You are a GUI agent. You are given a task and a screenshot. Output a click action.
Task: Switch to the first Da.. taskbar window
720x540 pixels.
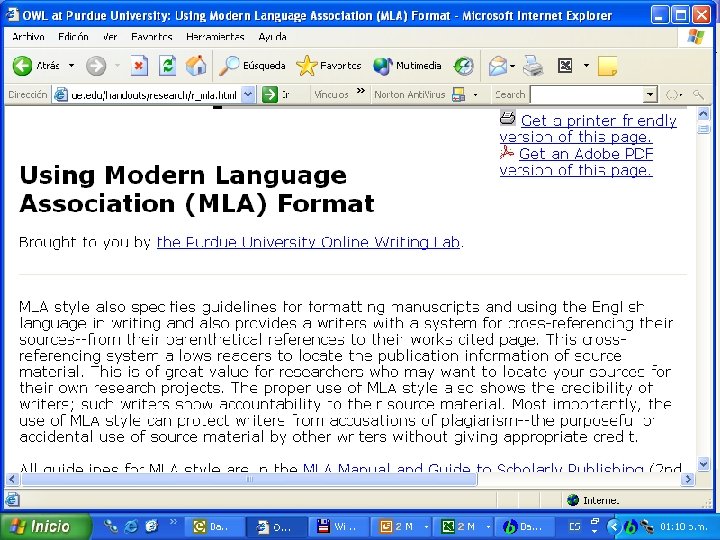tap(214, 527)
